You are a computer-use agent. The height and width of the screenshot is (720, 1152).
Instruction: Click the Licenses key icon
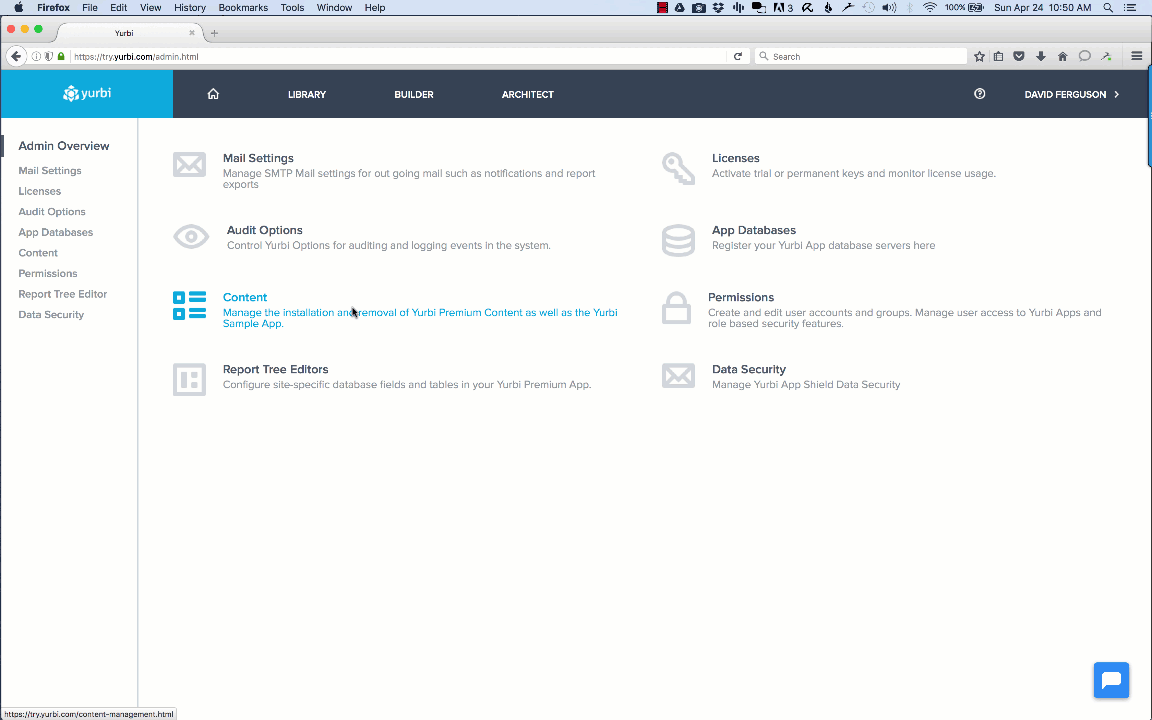tap(678, 168)
